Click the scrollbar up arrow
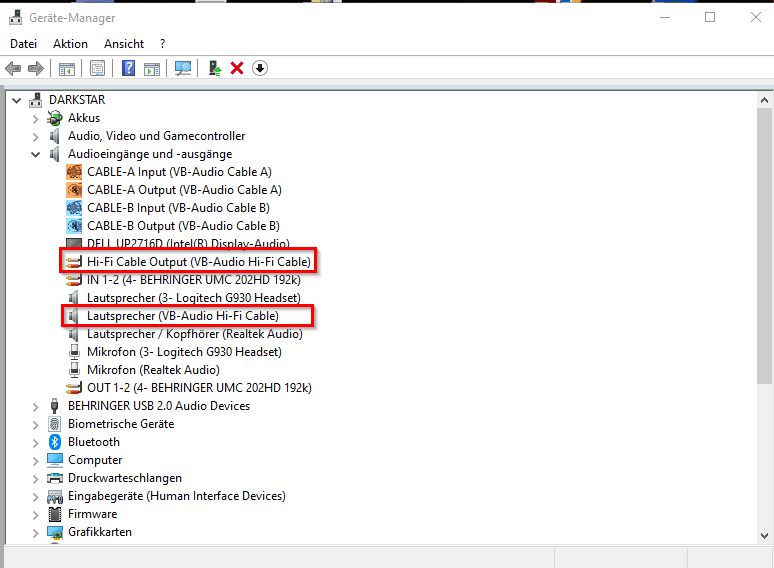This screenshot has width=774, height=568. click(764, 100)
